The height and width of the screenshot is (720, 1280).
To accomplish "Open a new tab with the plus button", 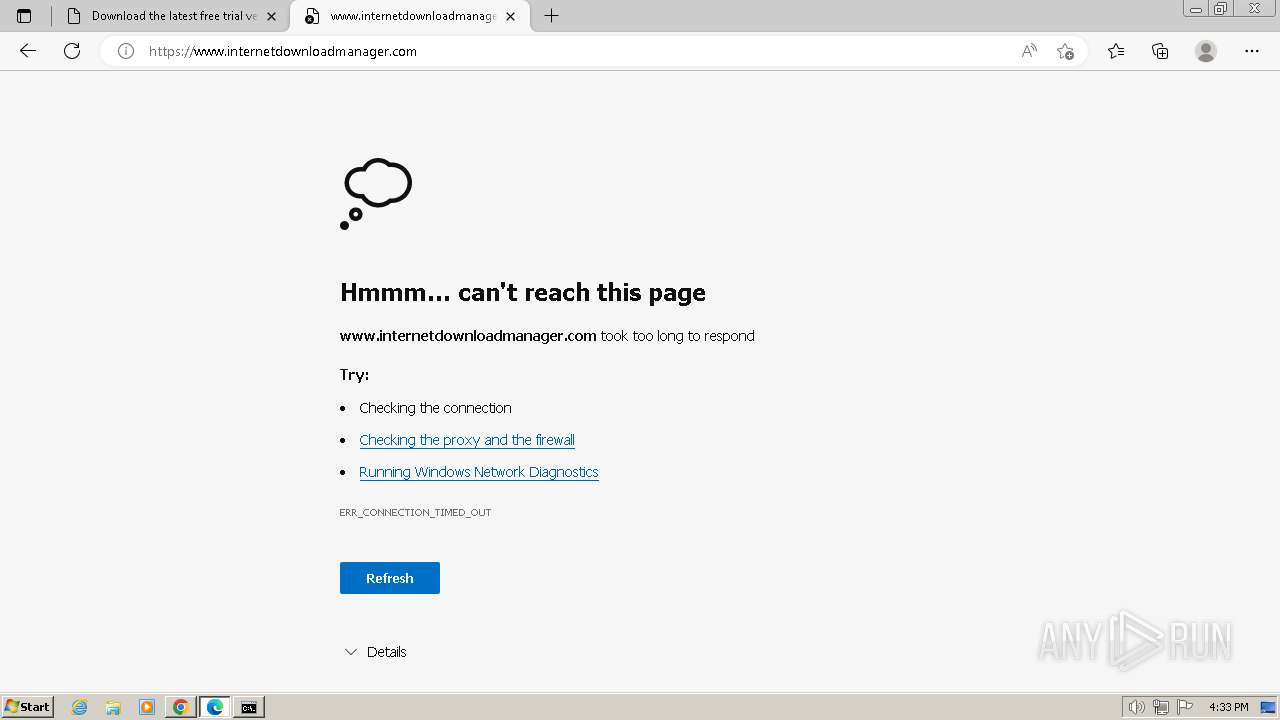I will [x=551, y=16].
